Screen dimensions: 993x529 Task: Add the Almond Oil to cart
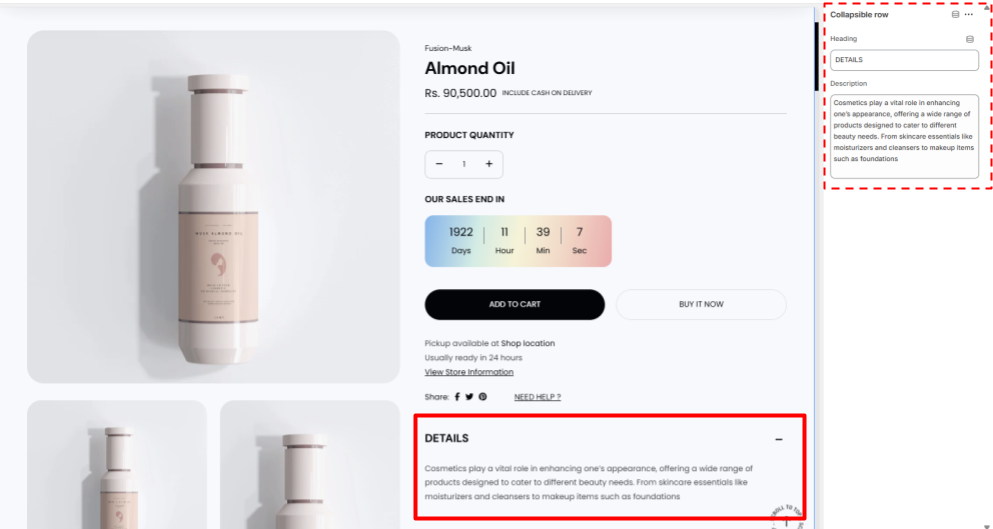[x=515, y=304]
